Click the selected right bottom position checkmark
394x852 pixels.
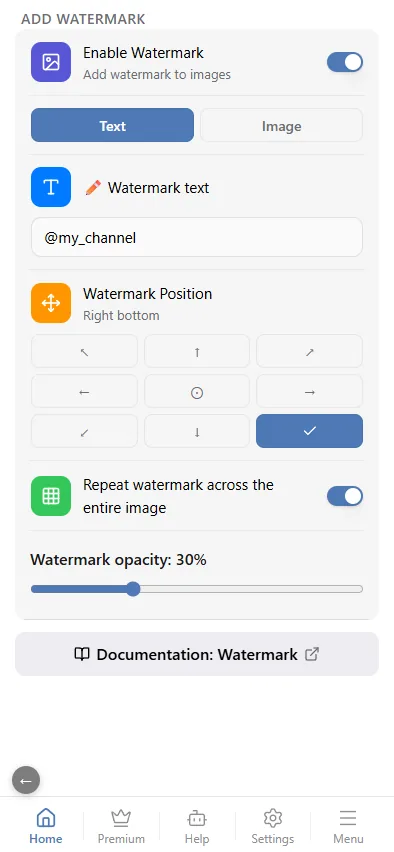pos(309,431)
